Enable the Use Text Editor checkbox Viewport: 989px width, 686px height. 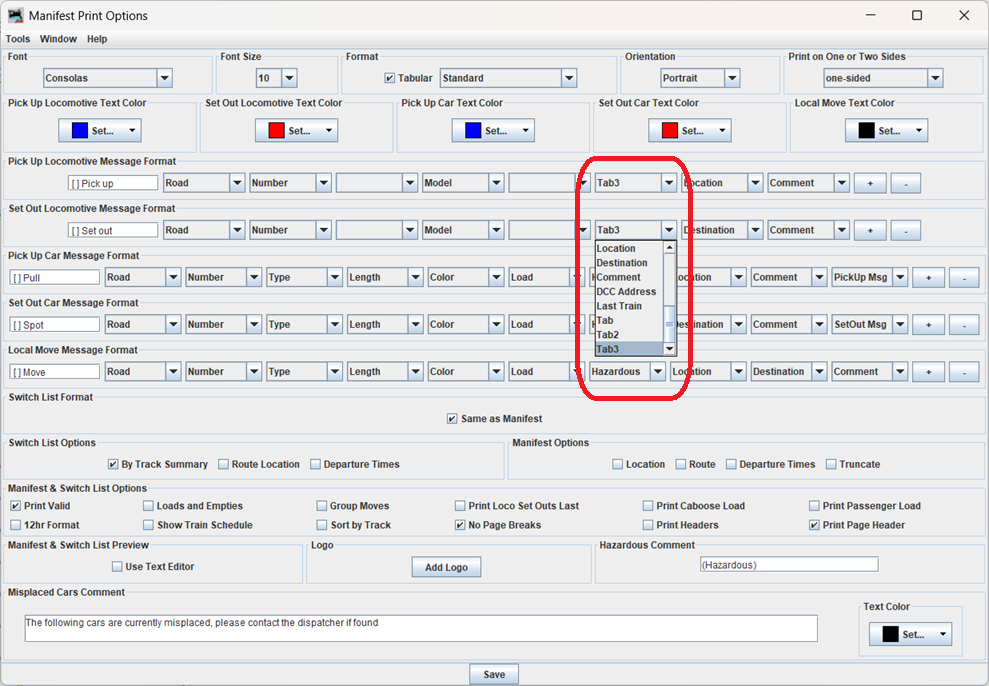(x=117, y=566)
